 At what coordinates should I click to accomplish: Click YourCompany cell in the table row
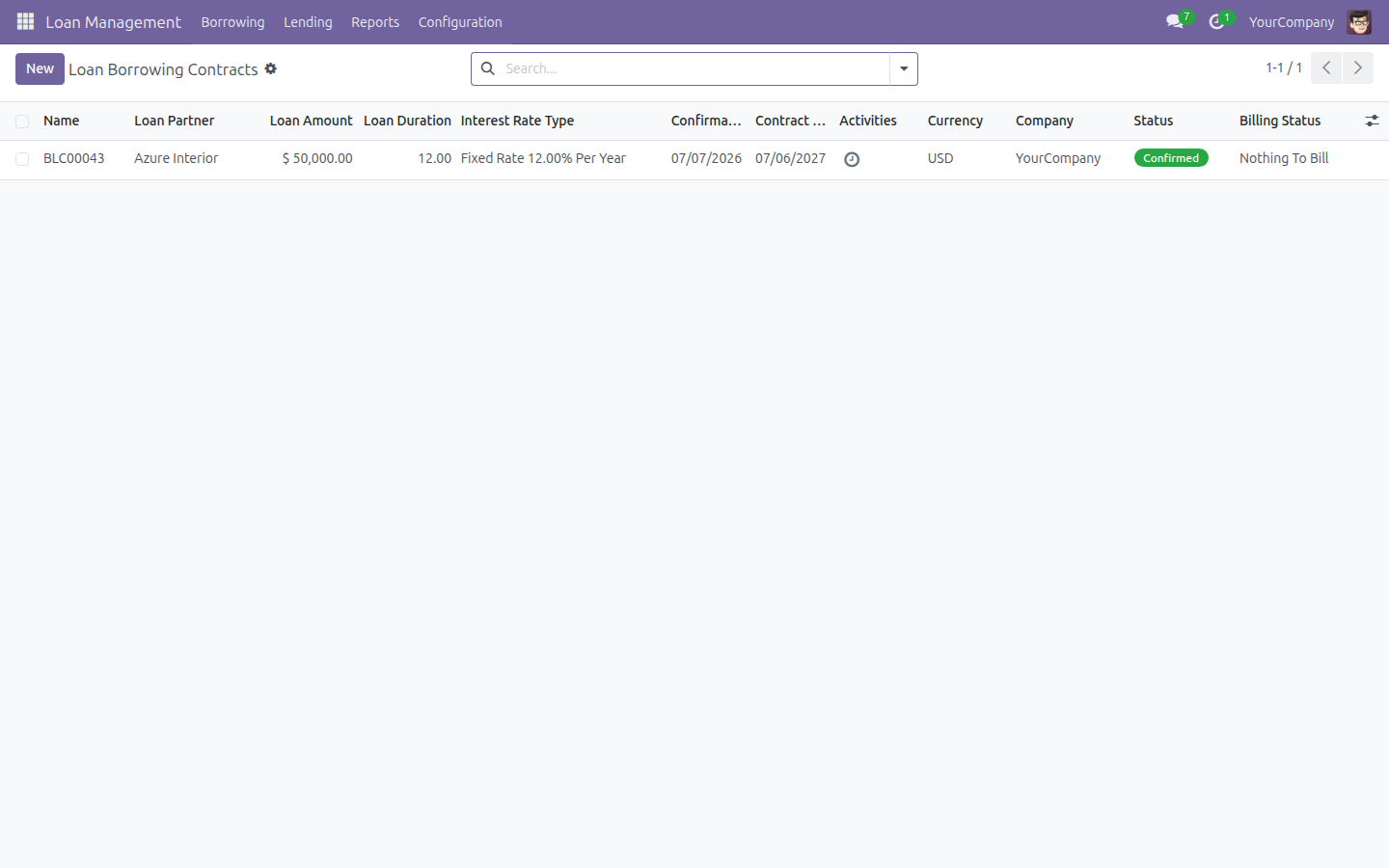click(x=1058, y=158)
